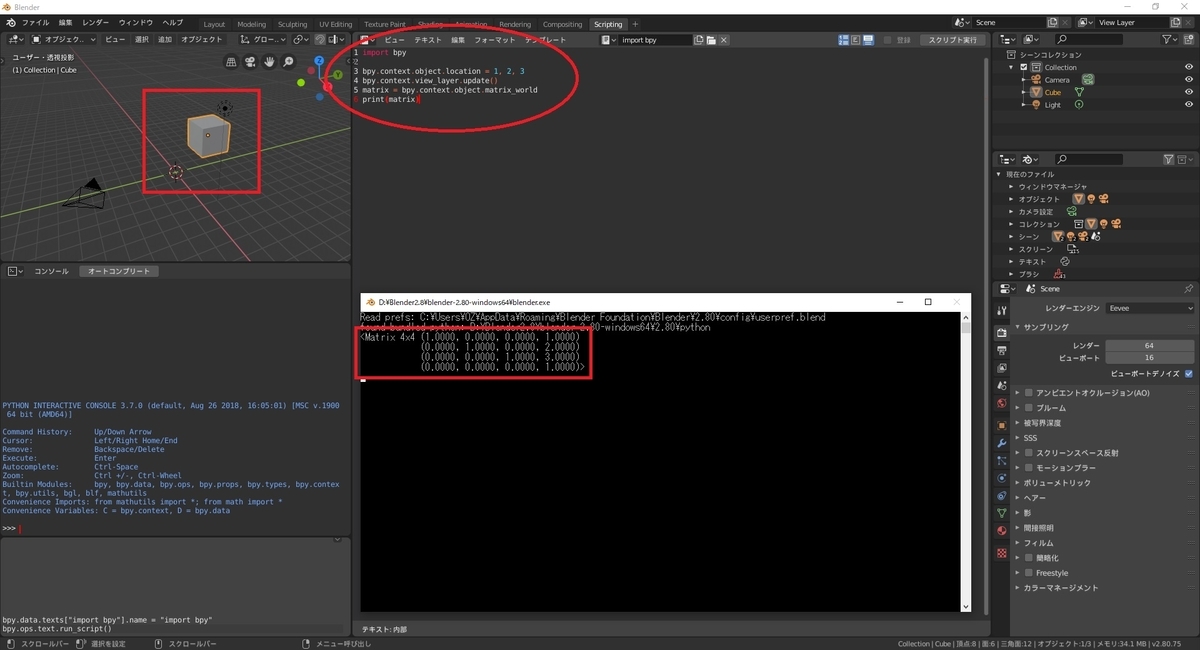The height and width of the screenshot is (650, 1200).
Task: Edit the Scene name field in top bar
Action: pyautogui.click(x=1007, y=22)
